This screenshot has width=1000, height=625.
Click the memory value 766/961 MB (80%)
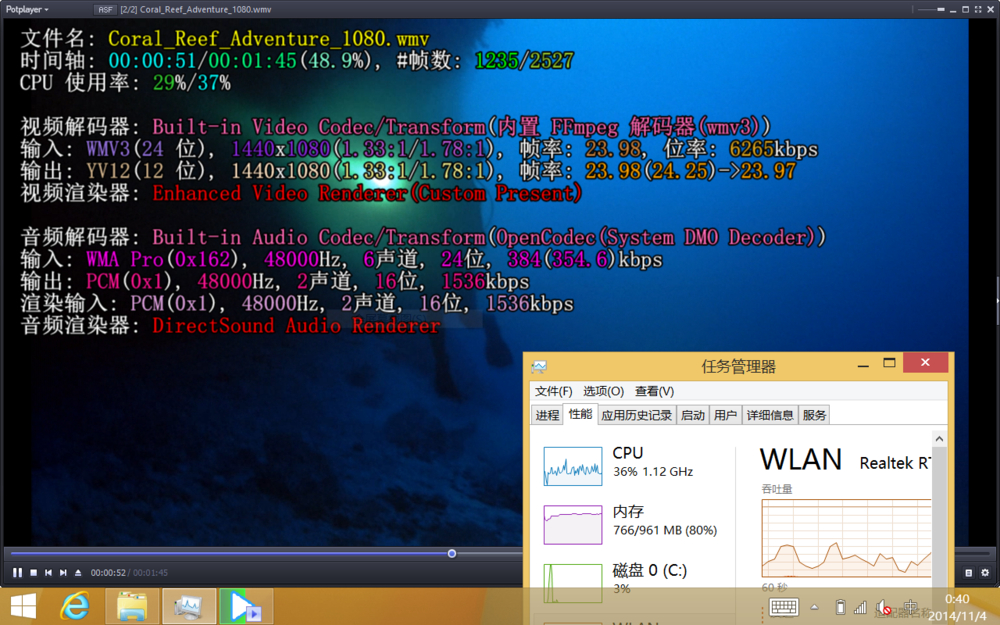pos(665,531)
